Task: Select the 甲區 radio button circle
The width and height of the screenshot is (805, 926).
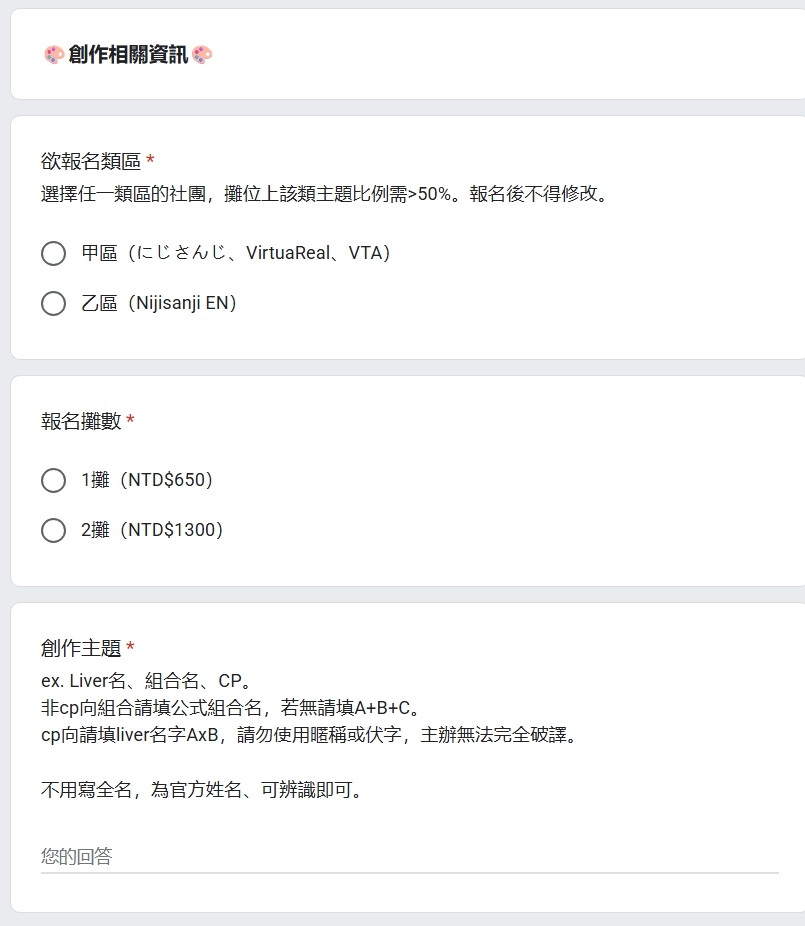Action: pos(54,253)
